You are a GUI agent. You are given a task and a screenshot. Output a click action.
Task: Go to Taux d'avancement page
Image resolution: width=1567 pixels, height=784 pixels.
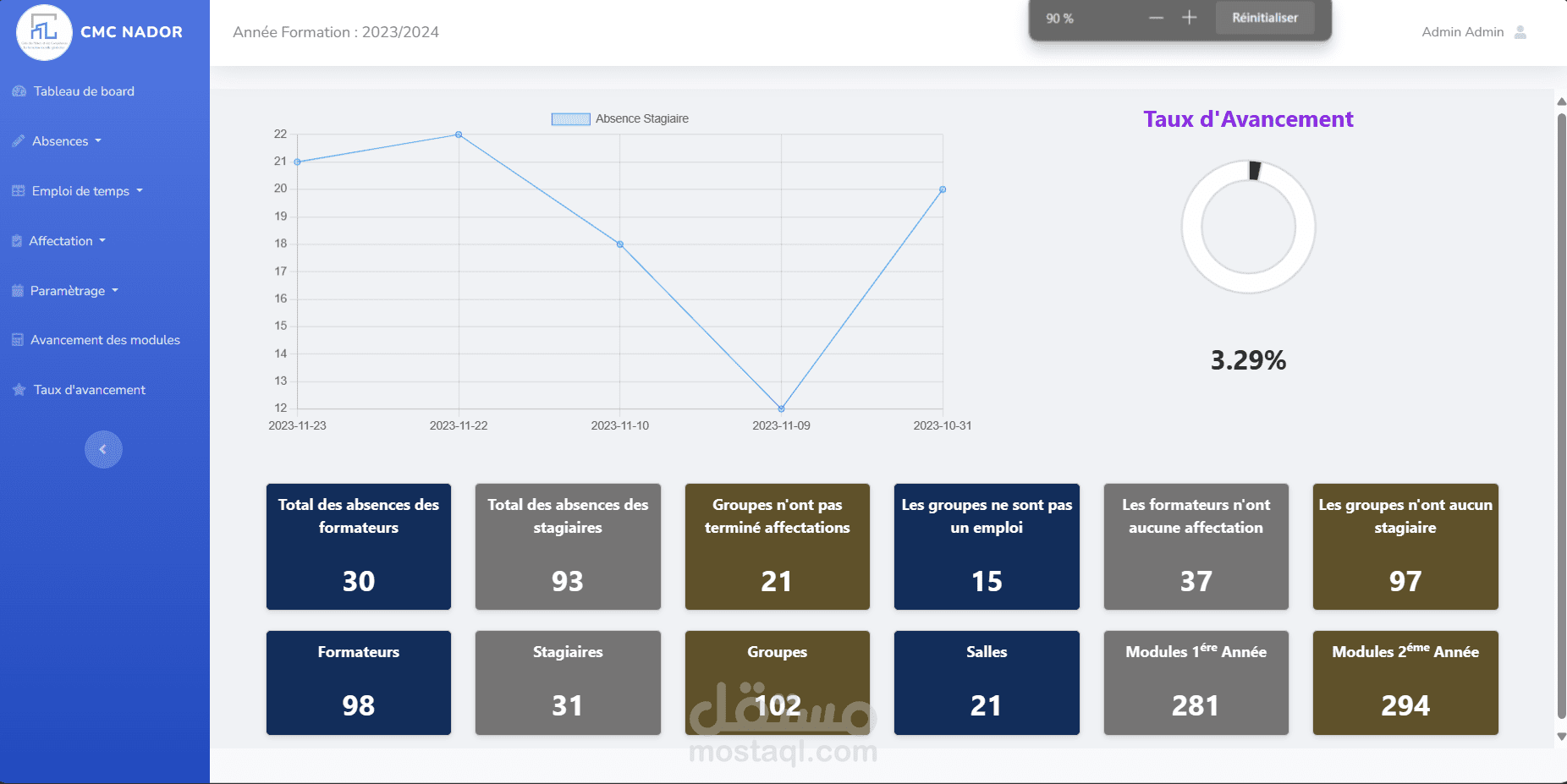90,390
